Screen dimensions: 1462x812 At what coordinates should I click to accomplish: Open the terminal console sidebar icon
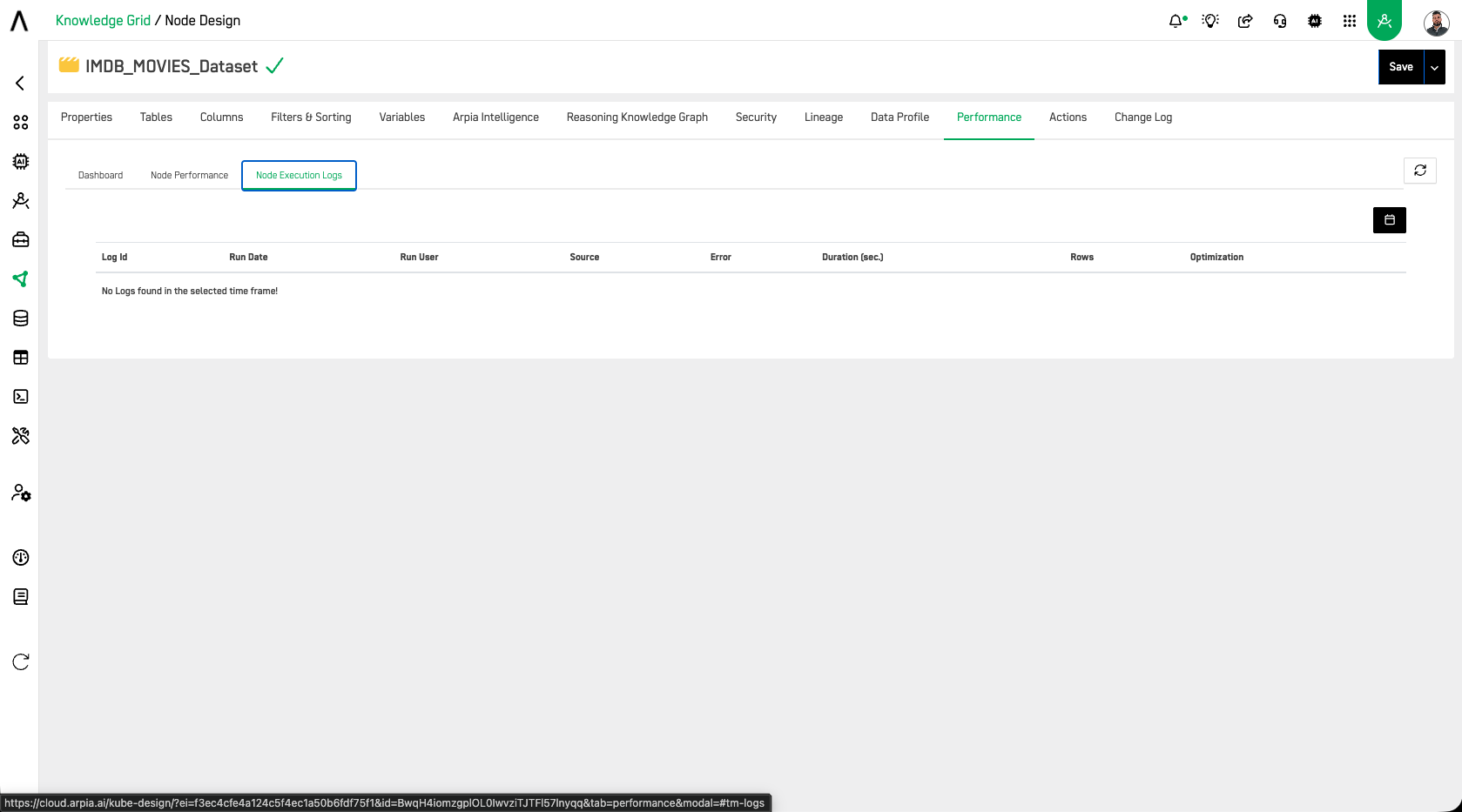click(x=21, y=397)
